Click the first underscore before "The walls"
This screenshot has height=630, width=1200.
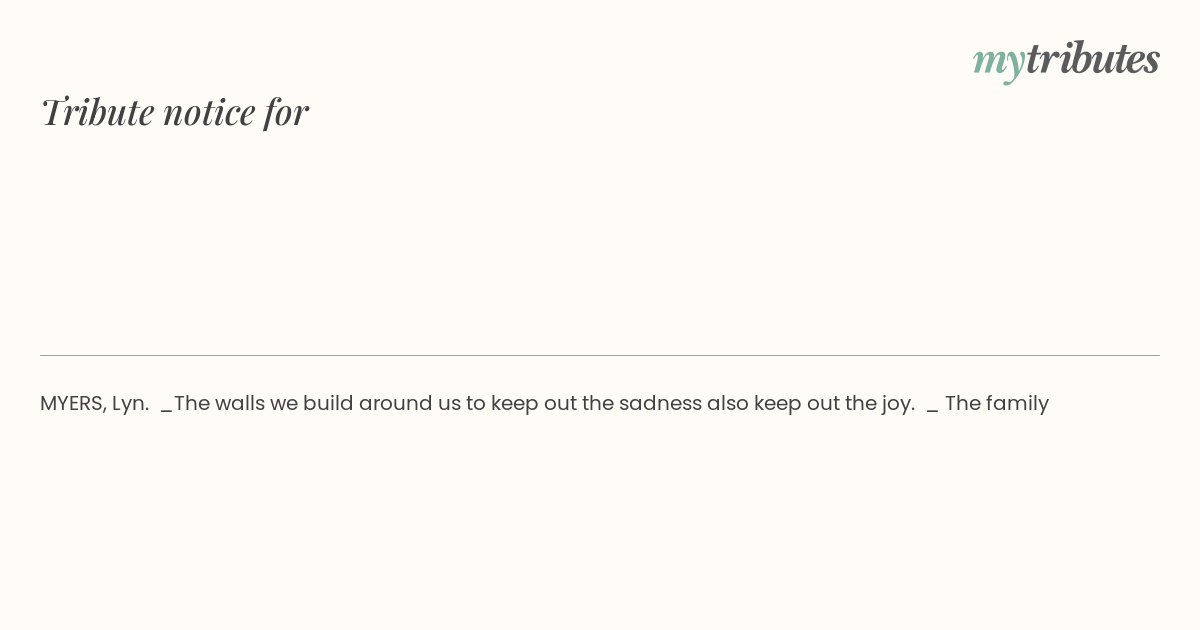(x=166, y=408)
